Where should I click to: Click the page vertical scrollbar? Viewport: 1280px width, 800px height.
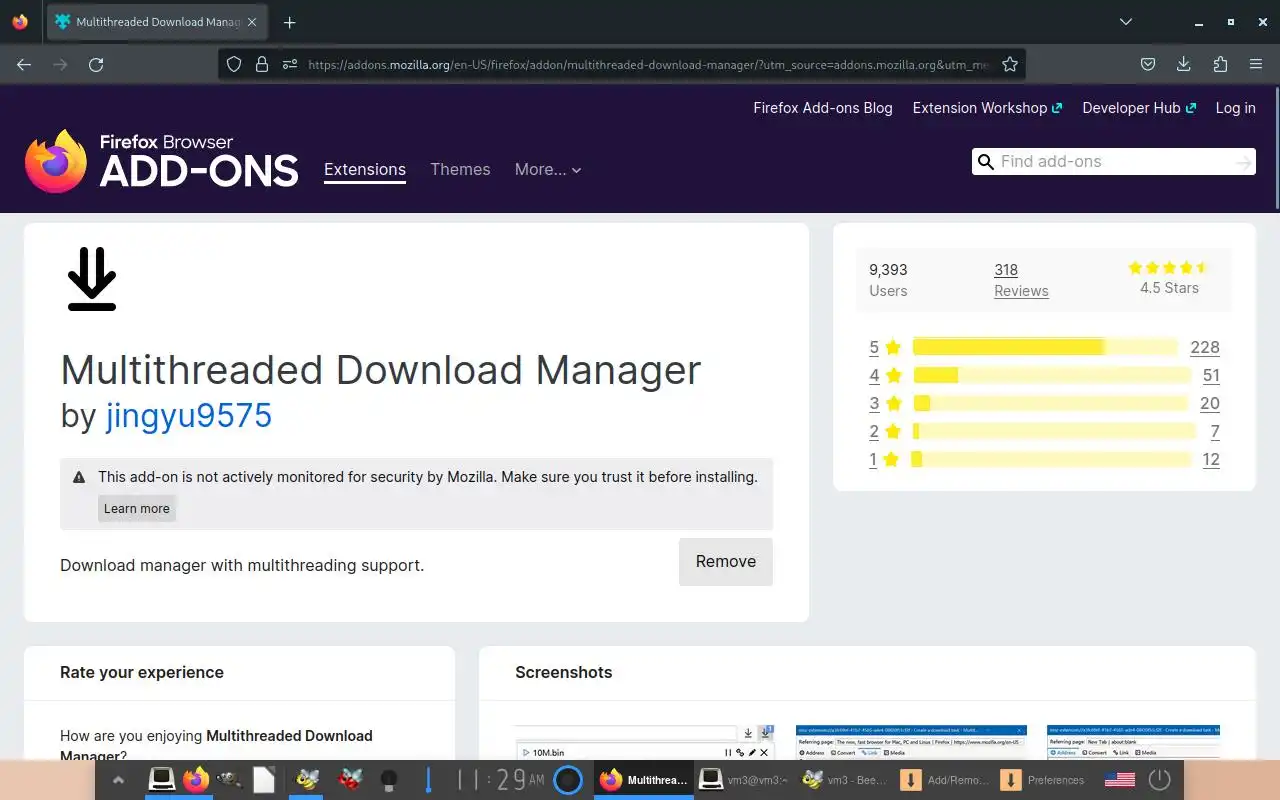[x=1276, y=148]
